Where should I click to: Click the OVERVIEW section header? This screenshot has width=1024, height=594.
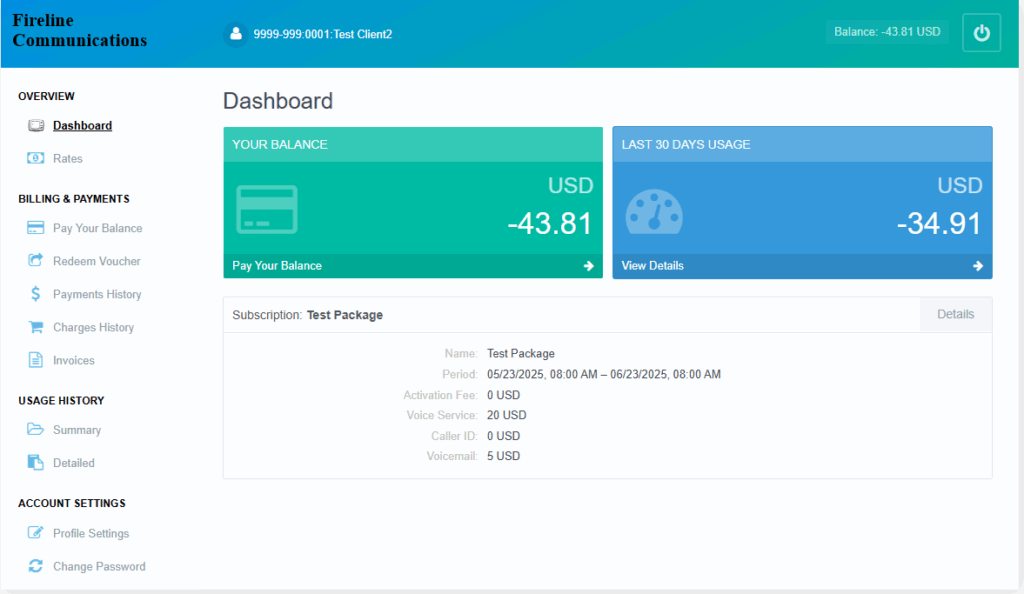(x=46, y=96)
